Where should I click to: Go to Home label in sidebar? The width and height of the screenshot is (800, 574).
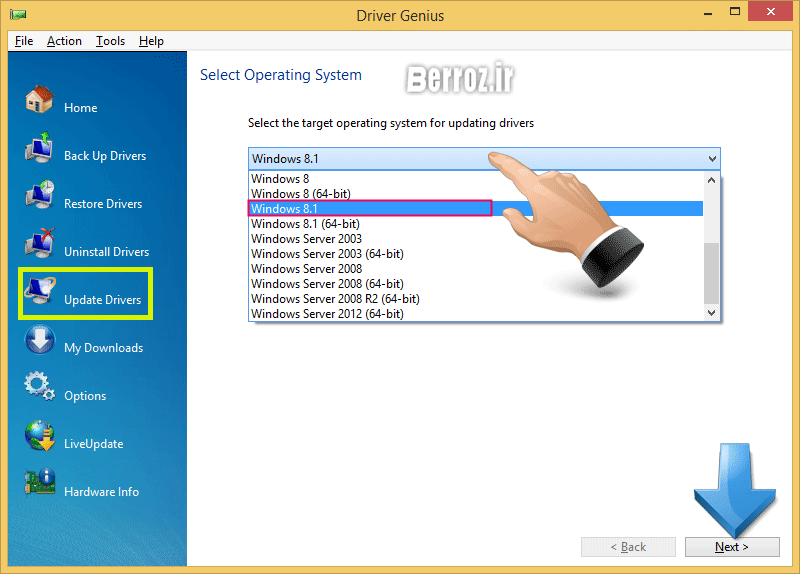click(x=81, y=108)
